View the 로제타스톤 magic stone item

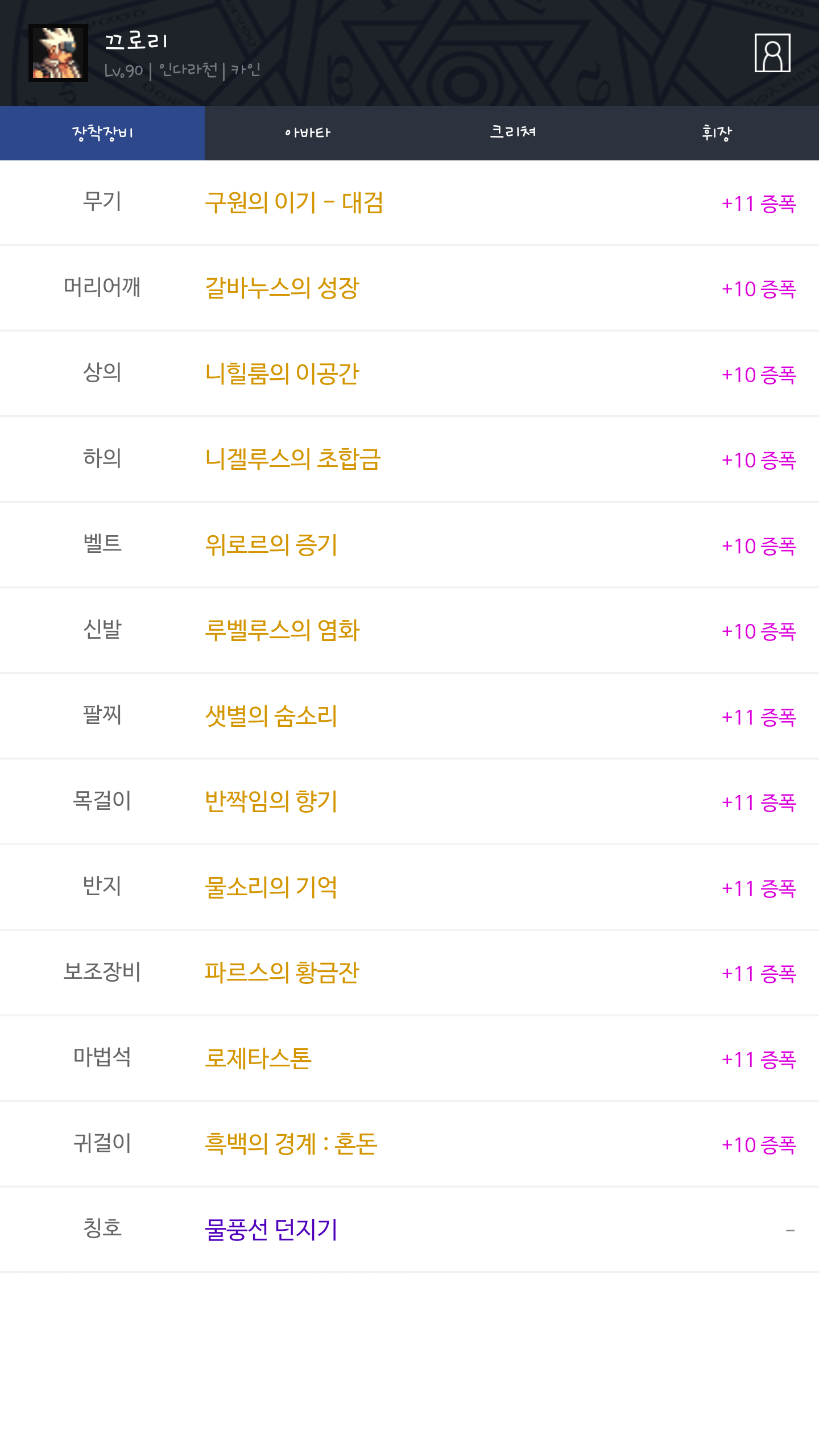tap(258, 1058)
